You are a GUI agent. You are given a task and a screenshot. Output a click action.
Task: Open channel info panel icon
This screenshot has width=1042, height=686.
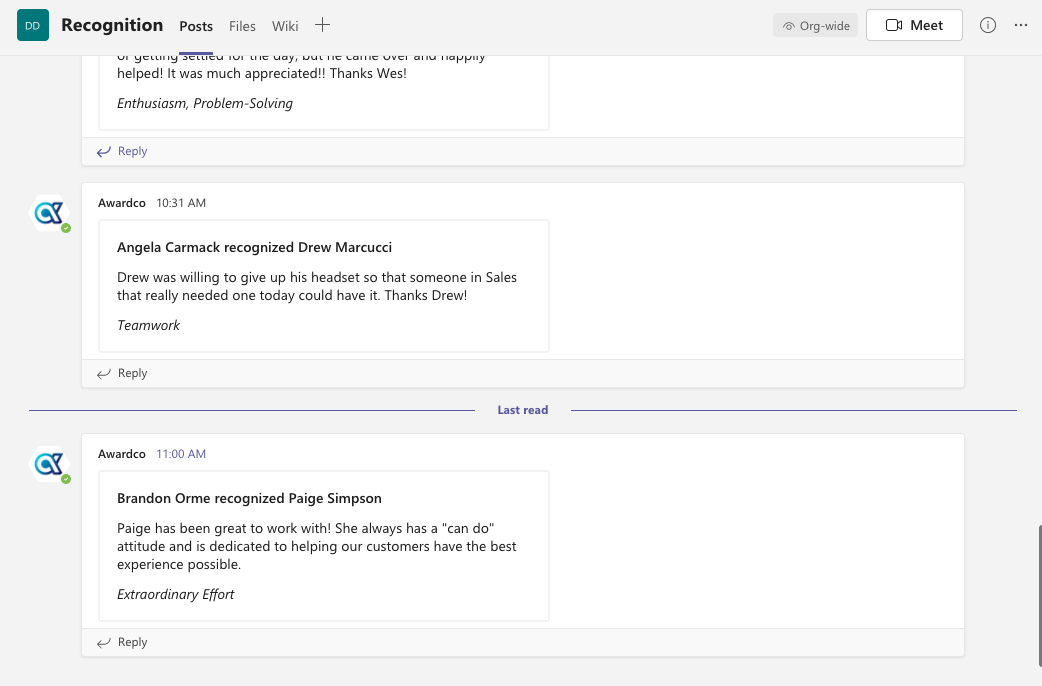tap(988, 26)
